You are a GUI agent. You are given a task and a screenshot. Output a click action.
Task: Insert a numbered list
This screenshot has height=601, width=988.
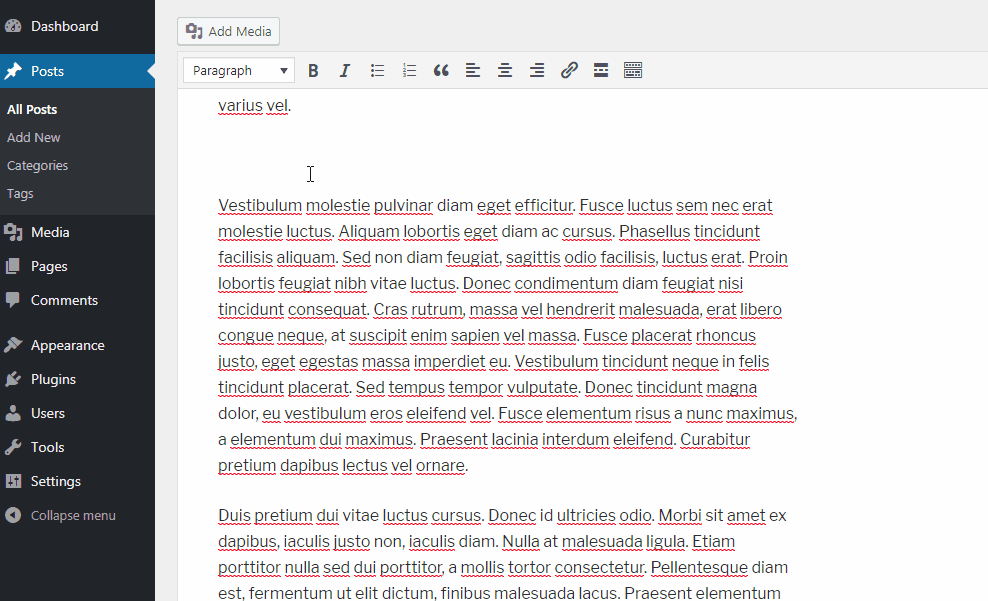(x=409, y=71)
